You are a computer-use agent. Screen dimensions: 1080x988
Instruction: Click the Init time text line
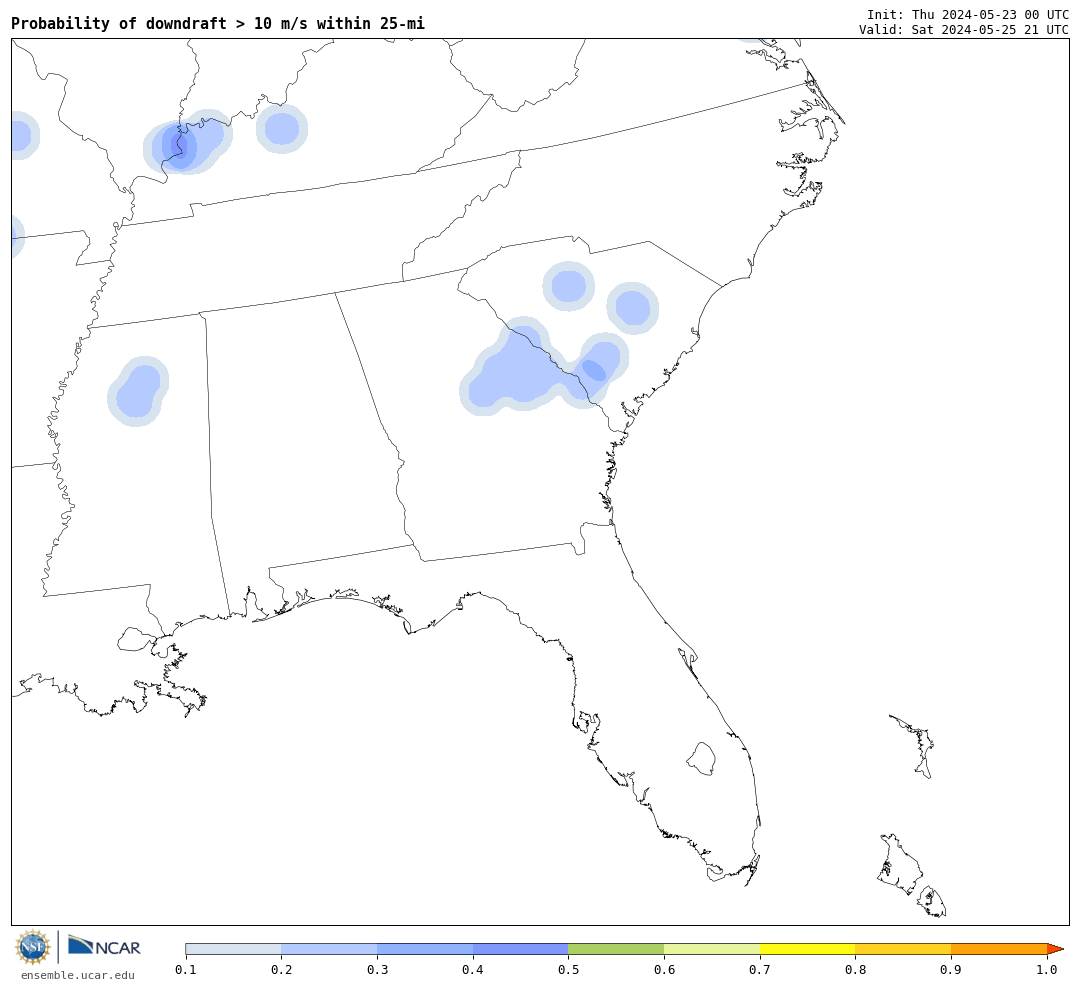(968, 15)
